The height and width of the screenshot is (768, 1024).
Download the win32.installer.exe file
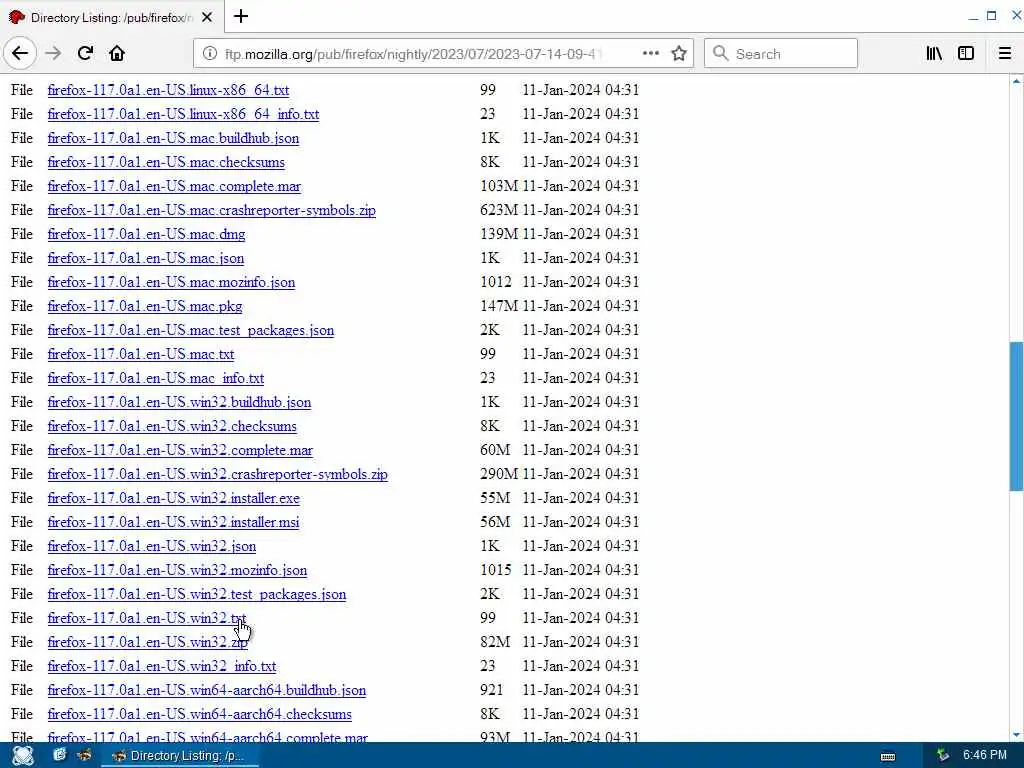tap(174, 498)
